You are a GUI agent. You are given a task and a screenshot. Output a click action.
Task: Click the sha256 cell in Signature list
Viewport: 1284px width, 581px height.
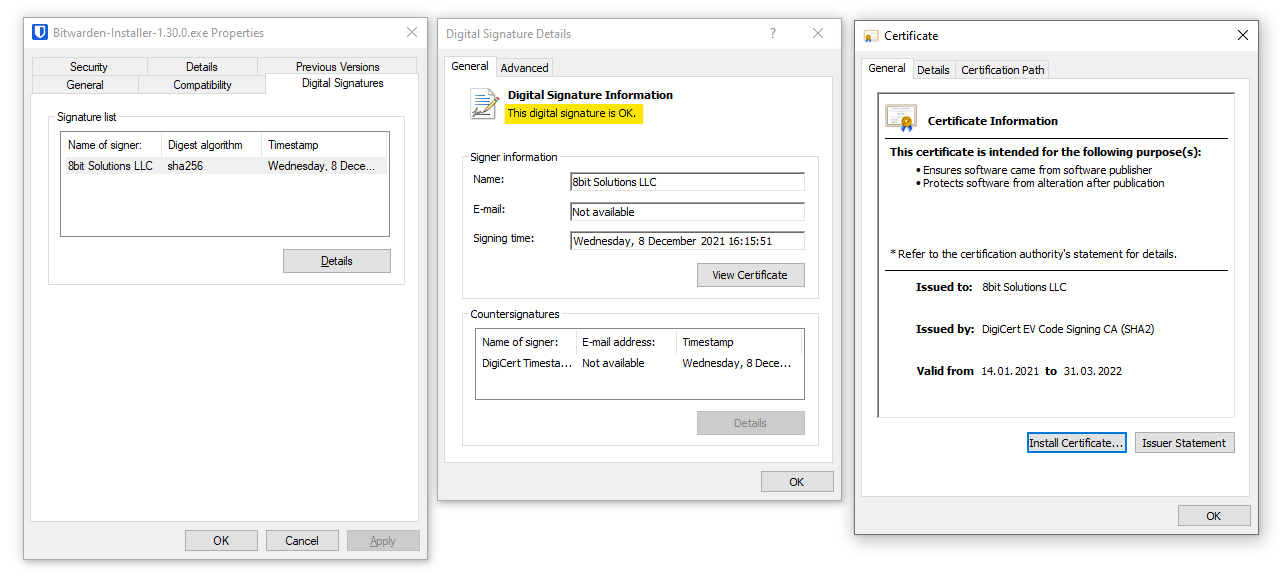[x=186, y=166]
